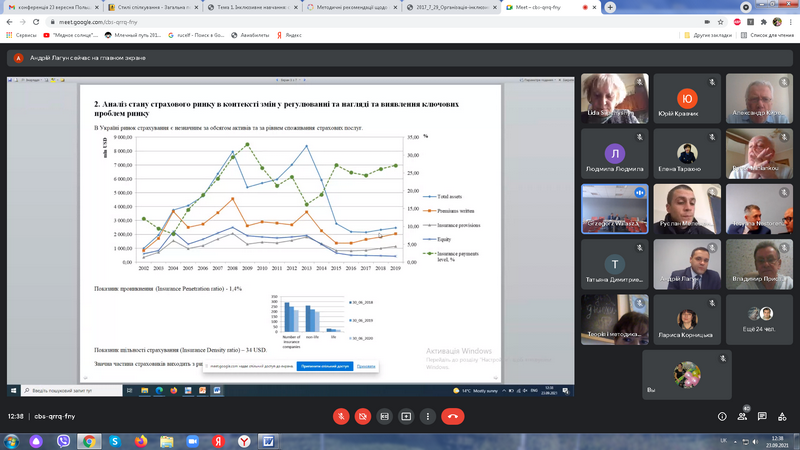The height and width of the screenshot is (450, 800).
Task: Switch to the Meet cbs-qrrq-fny tab
Action: pos(542,6)
